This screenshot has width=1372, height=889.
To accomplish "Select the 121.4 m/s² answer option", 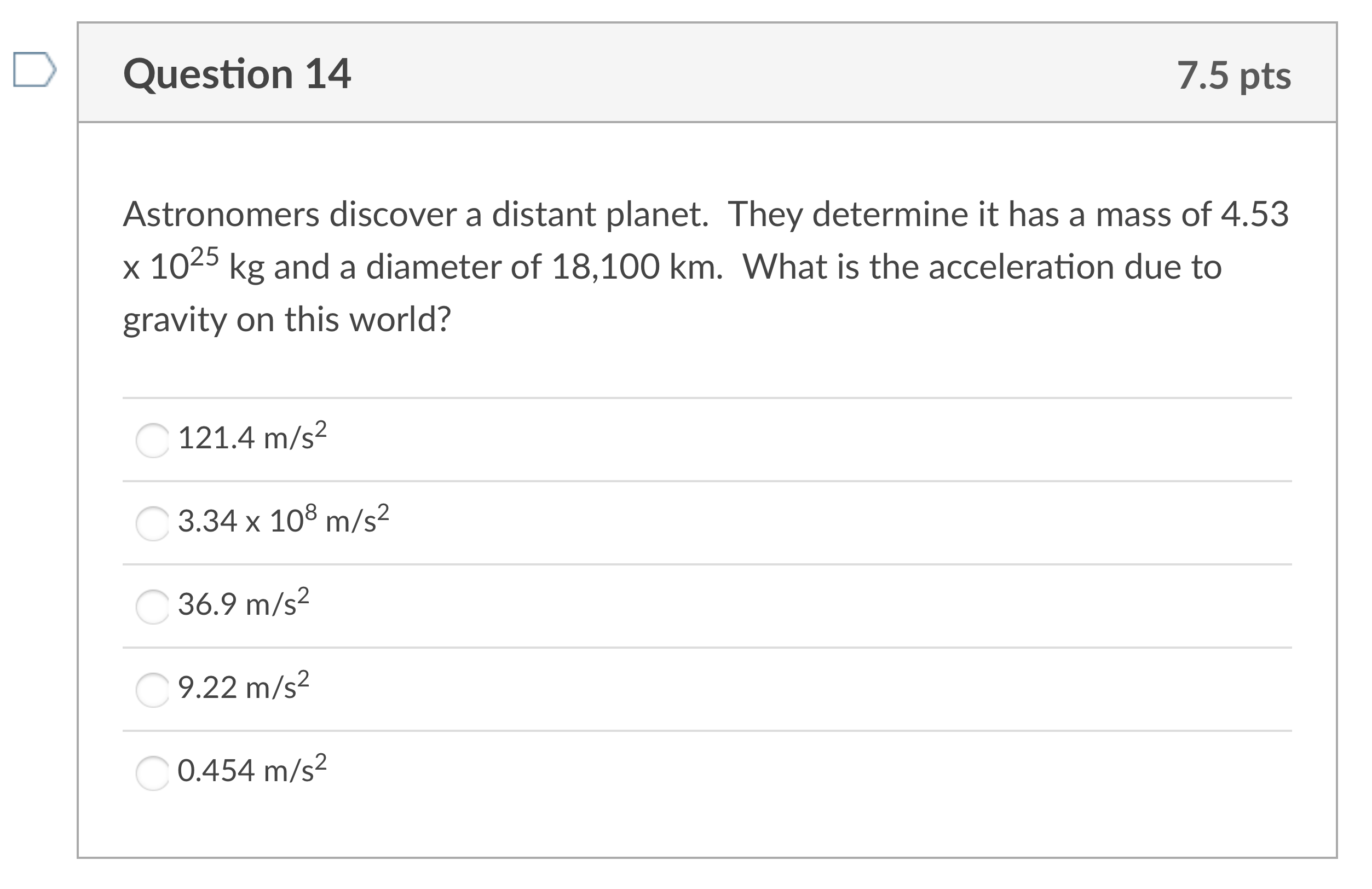I will tap(152, 442).
